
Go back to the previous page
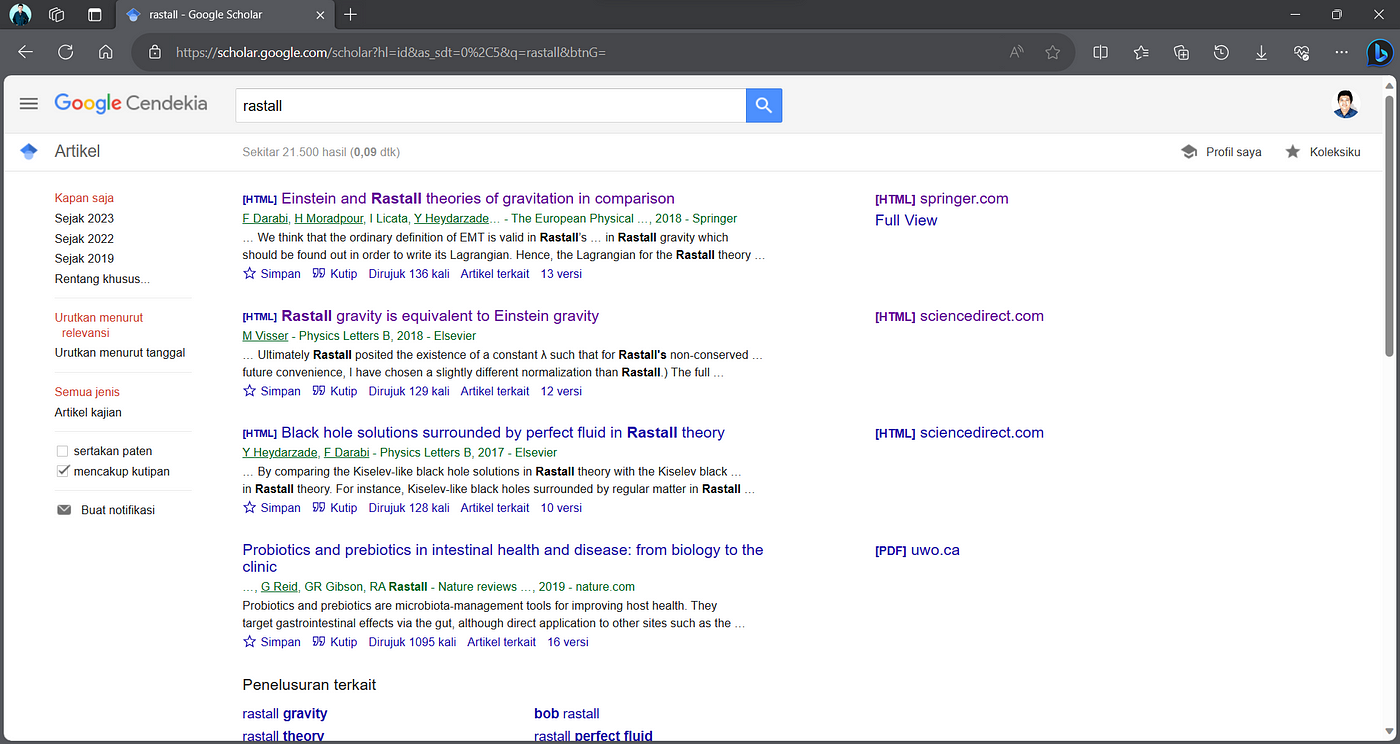(x=26, y=52)
